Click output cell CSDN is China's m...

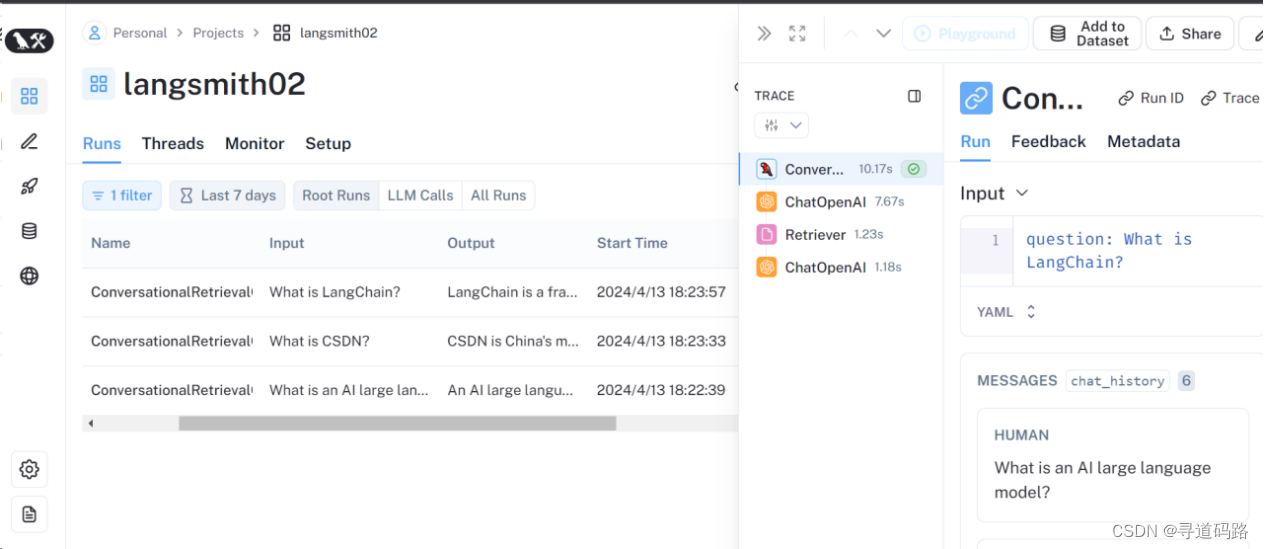[513, 341]
